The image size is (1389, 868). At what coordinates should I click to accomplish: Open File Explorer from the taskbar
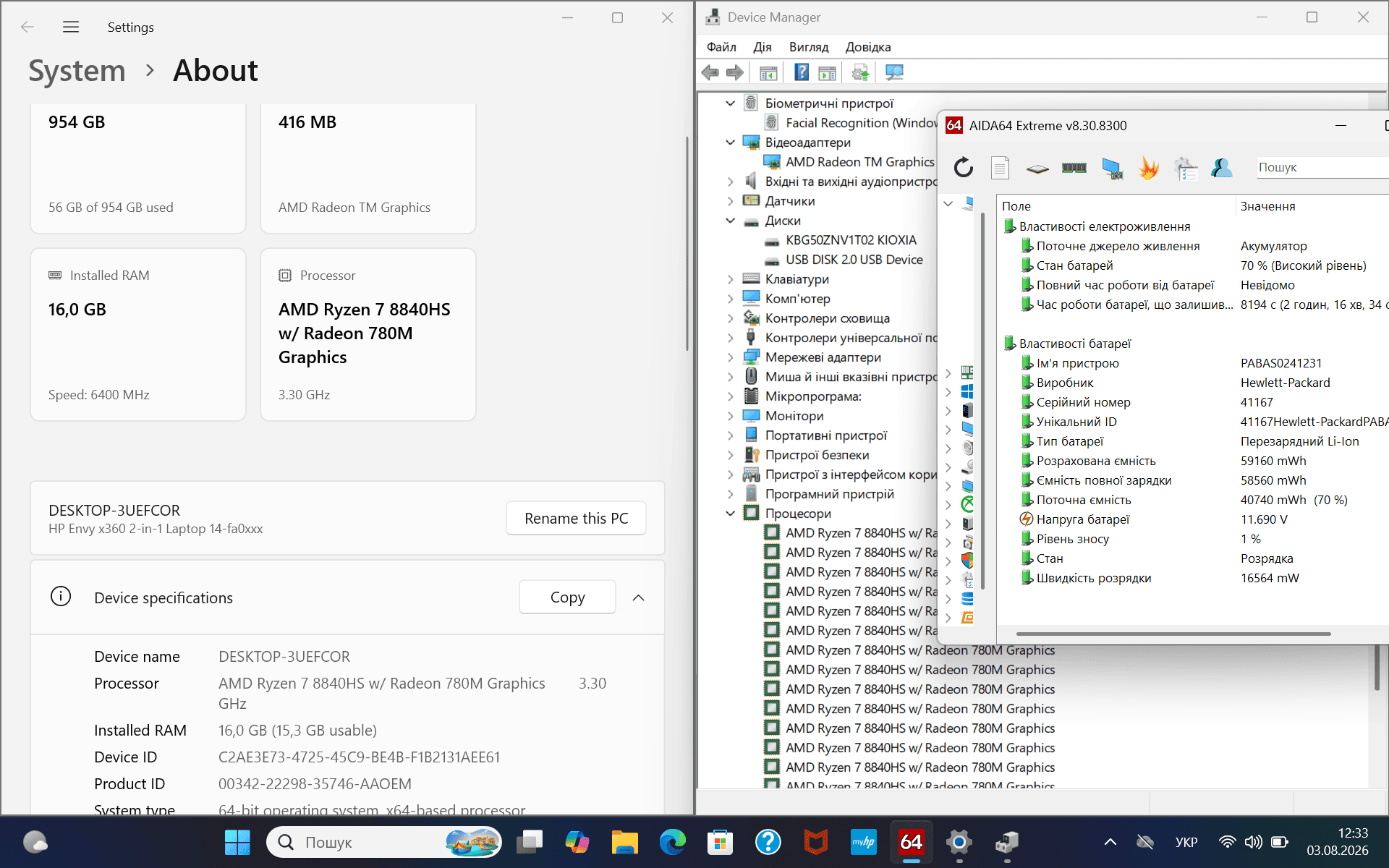(x=624, y=842)
